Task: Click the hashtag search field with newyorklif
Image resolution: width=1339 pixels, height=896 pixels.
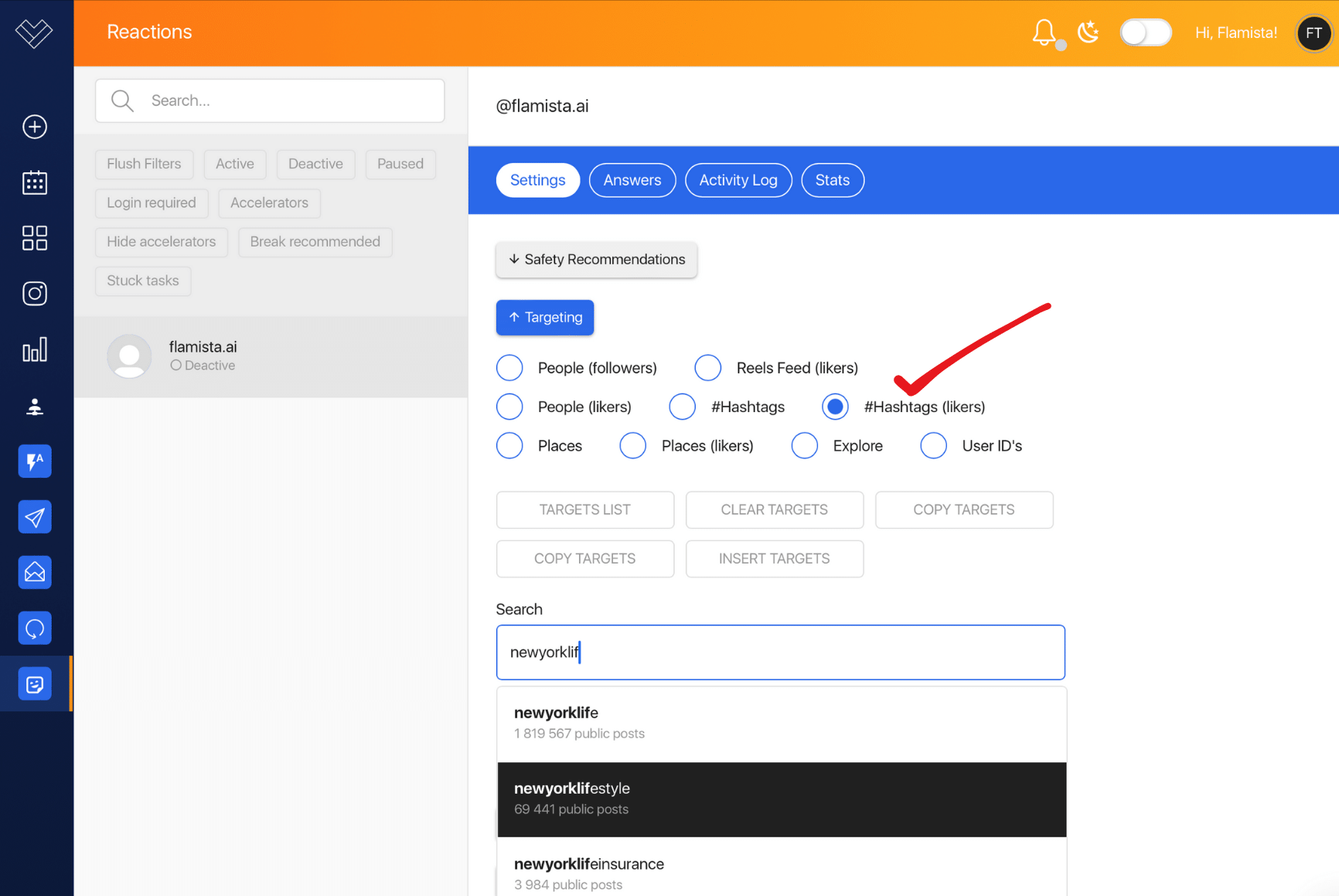Action: [780, 652]
